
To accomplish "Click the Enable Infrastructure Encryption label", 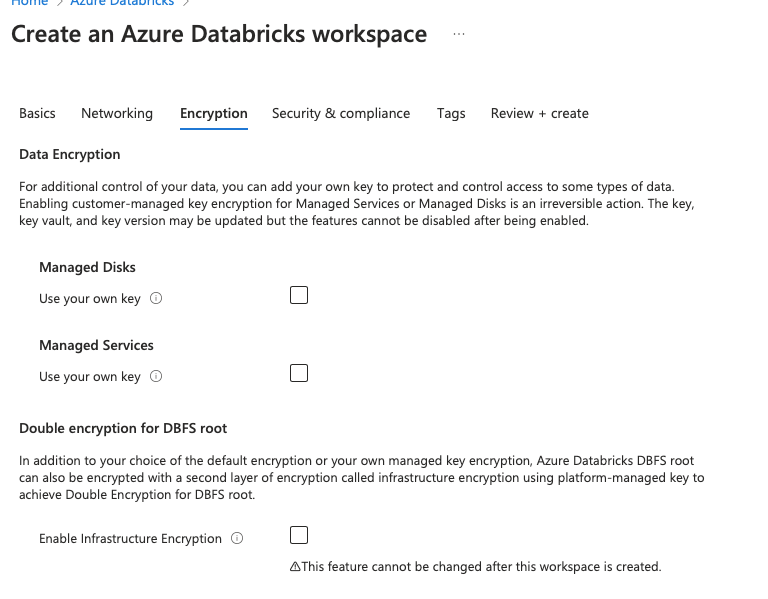I will coord(130,538).
